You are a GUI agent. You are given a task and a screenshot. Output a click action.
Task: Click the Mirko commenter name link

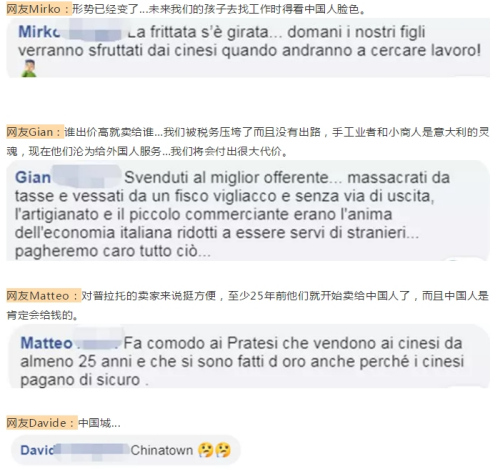point(39,32)
